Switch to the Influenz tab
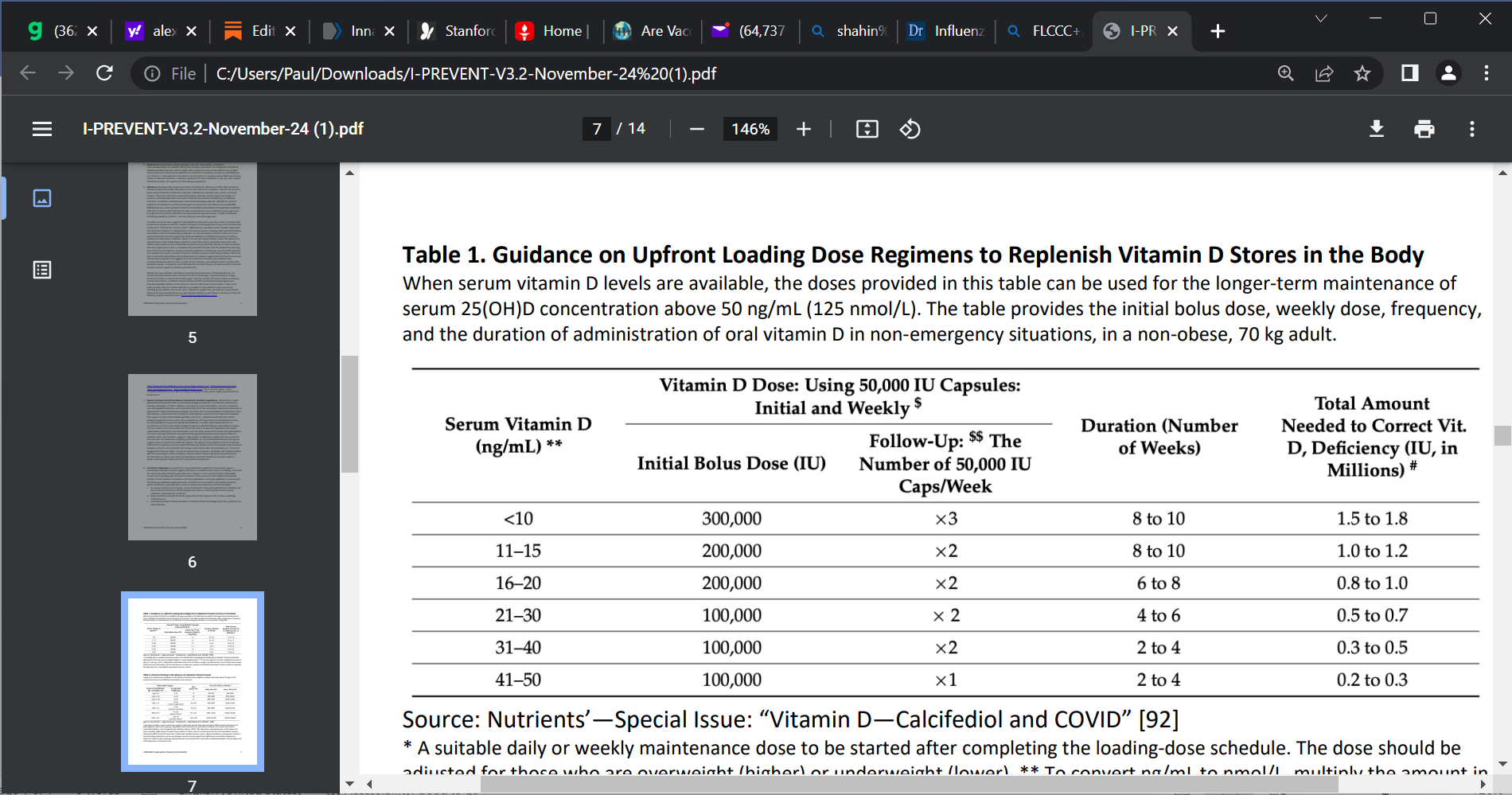Image resolution: width=1512 pixels, height=795 pixels. [946, 31]
